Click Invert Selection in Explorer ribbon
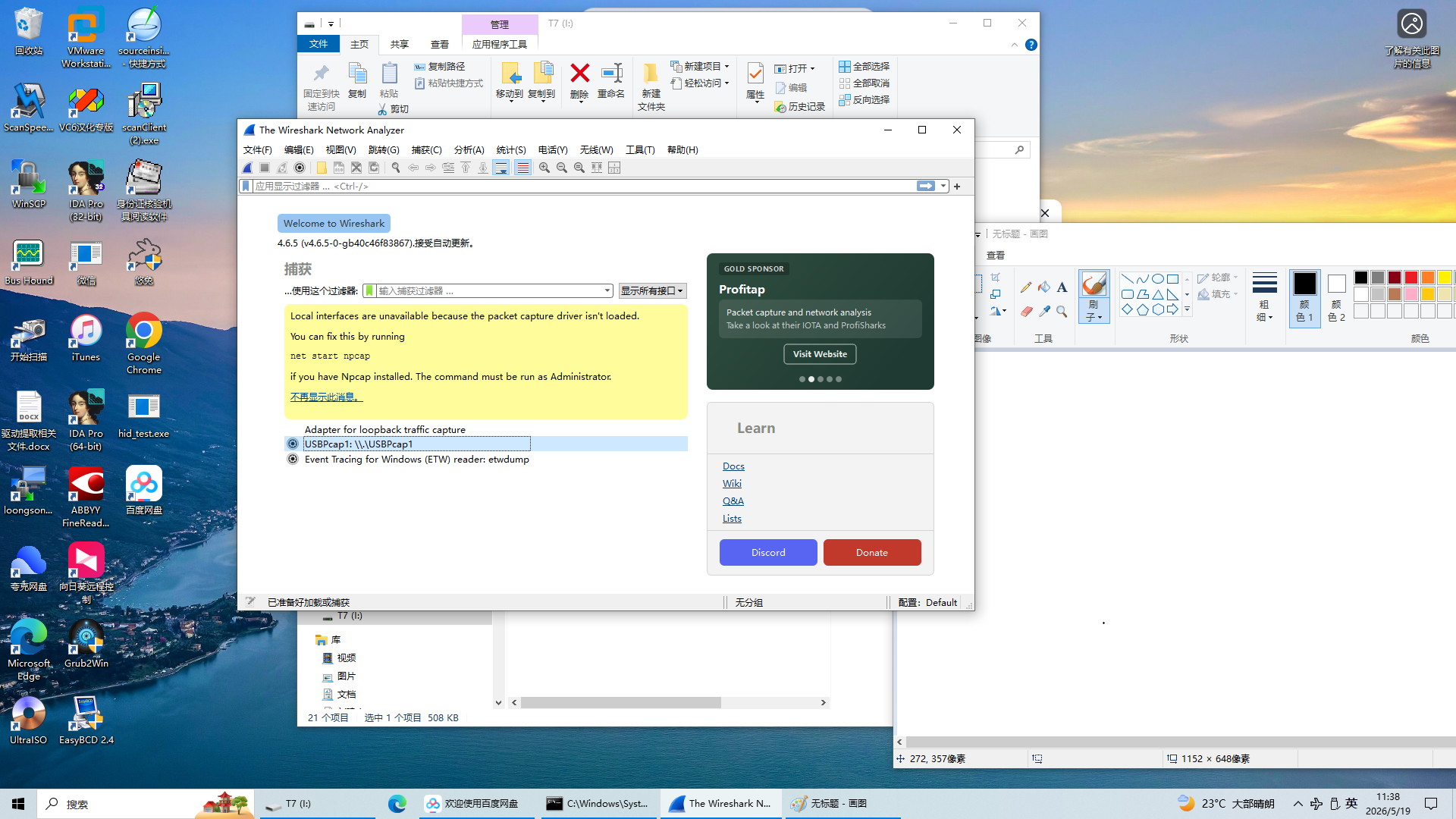1456x819 pixels. coord(864,100)
